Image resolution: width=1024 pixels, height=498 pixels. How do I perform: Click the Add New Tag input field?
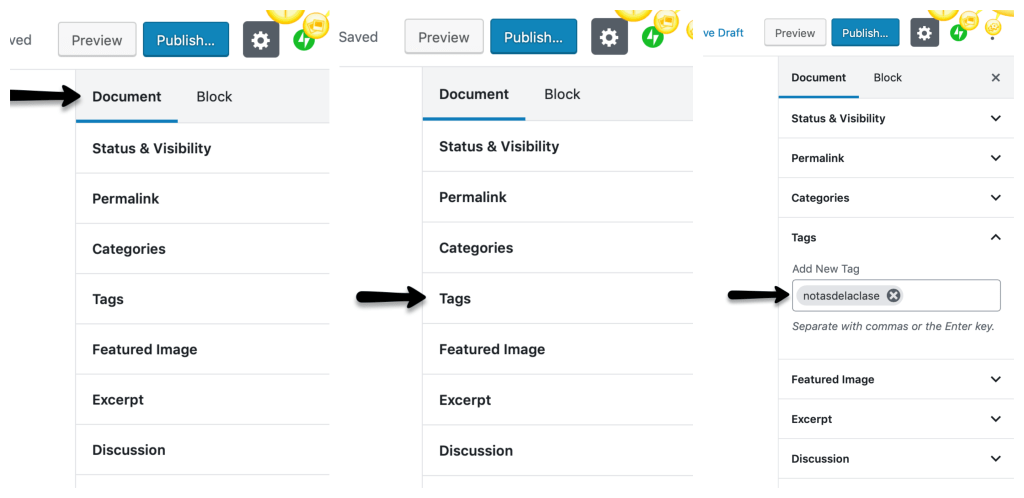950,295
